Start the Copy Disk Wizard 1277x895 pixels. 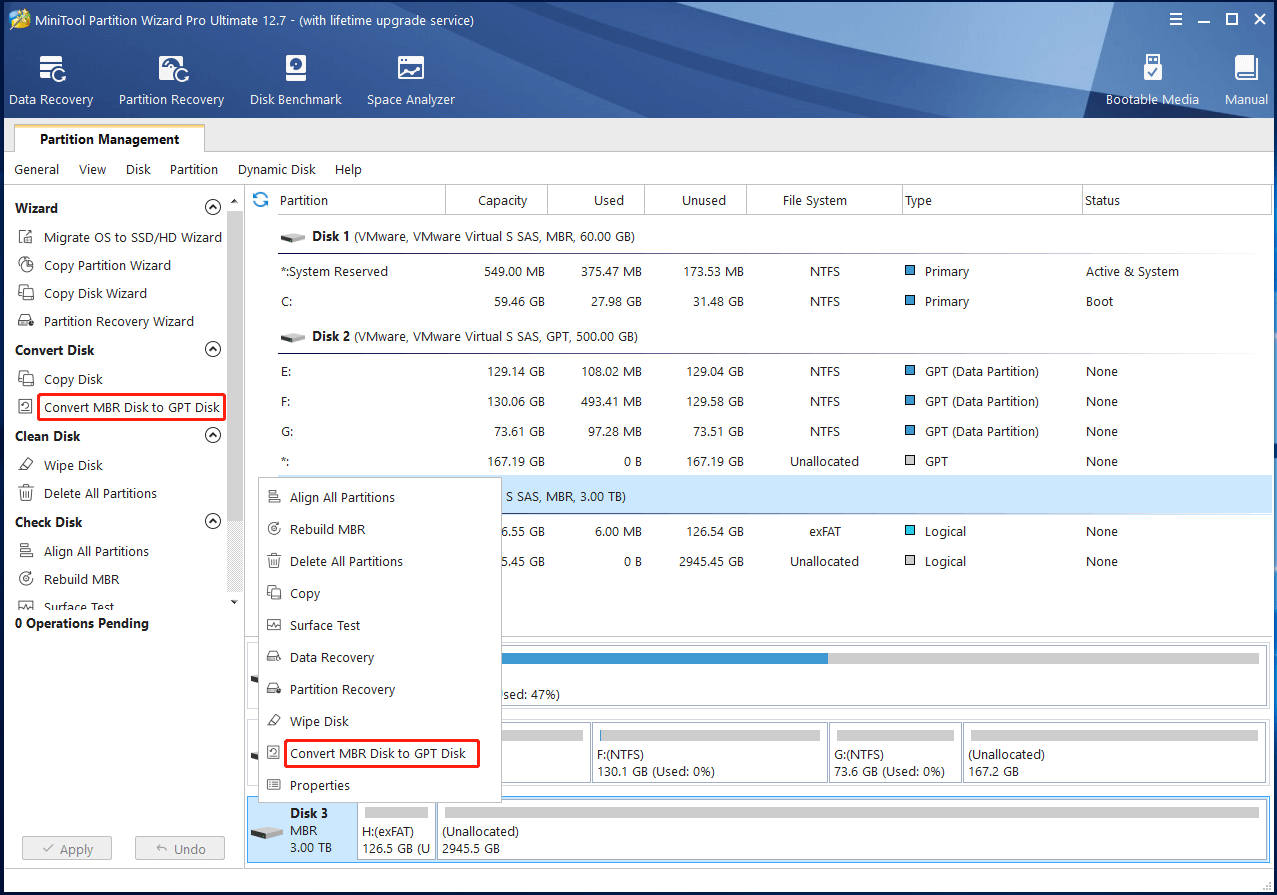pos(97,293)
